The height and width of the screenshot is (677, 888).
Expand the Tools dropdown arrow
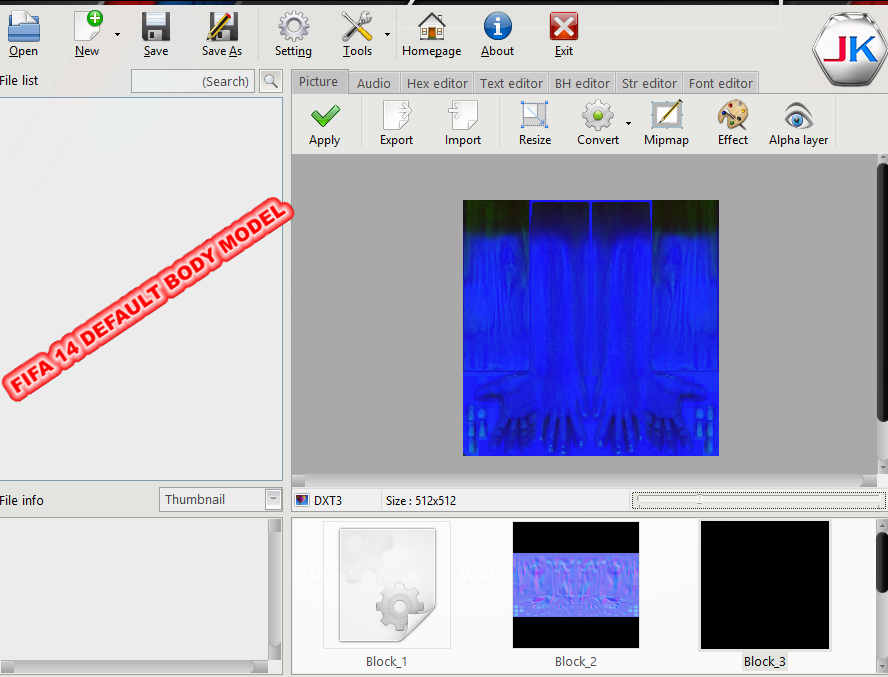(387, 35)
